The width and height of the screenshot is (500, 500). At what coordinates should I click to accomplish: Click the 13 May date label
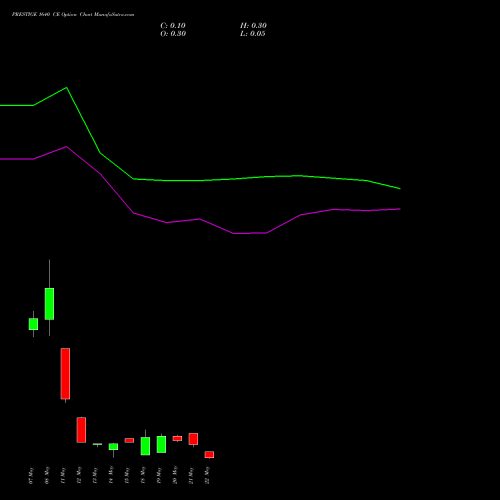(95, 476)
